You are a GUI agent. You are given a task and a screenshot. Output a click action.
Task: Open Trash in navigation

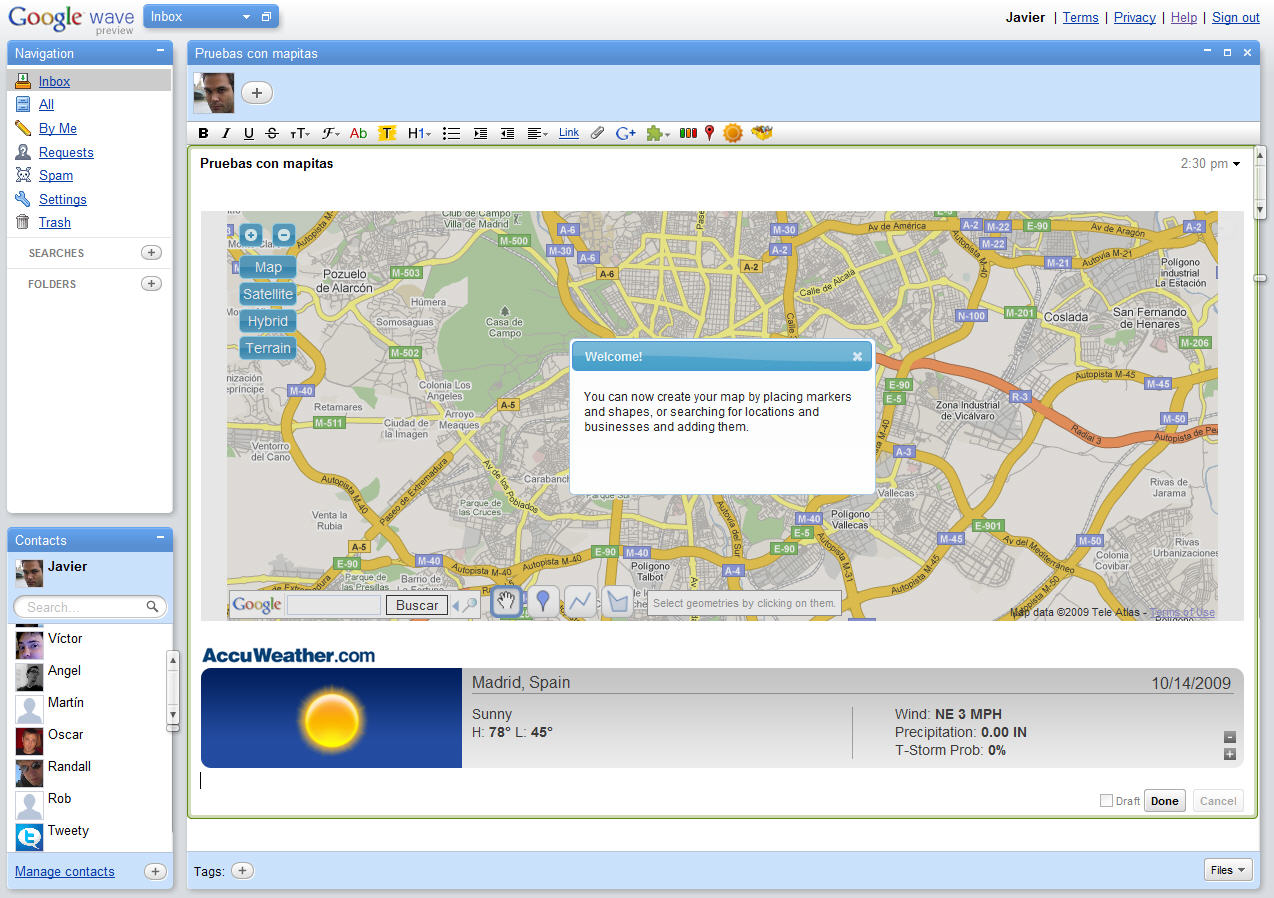55,222
